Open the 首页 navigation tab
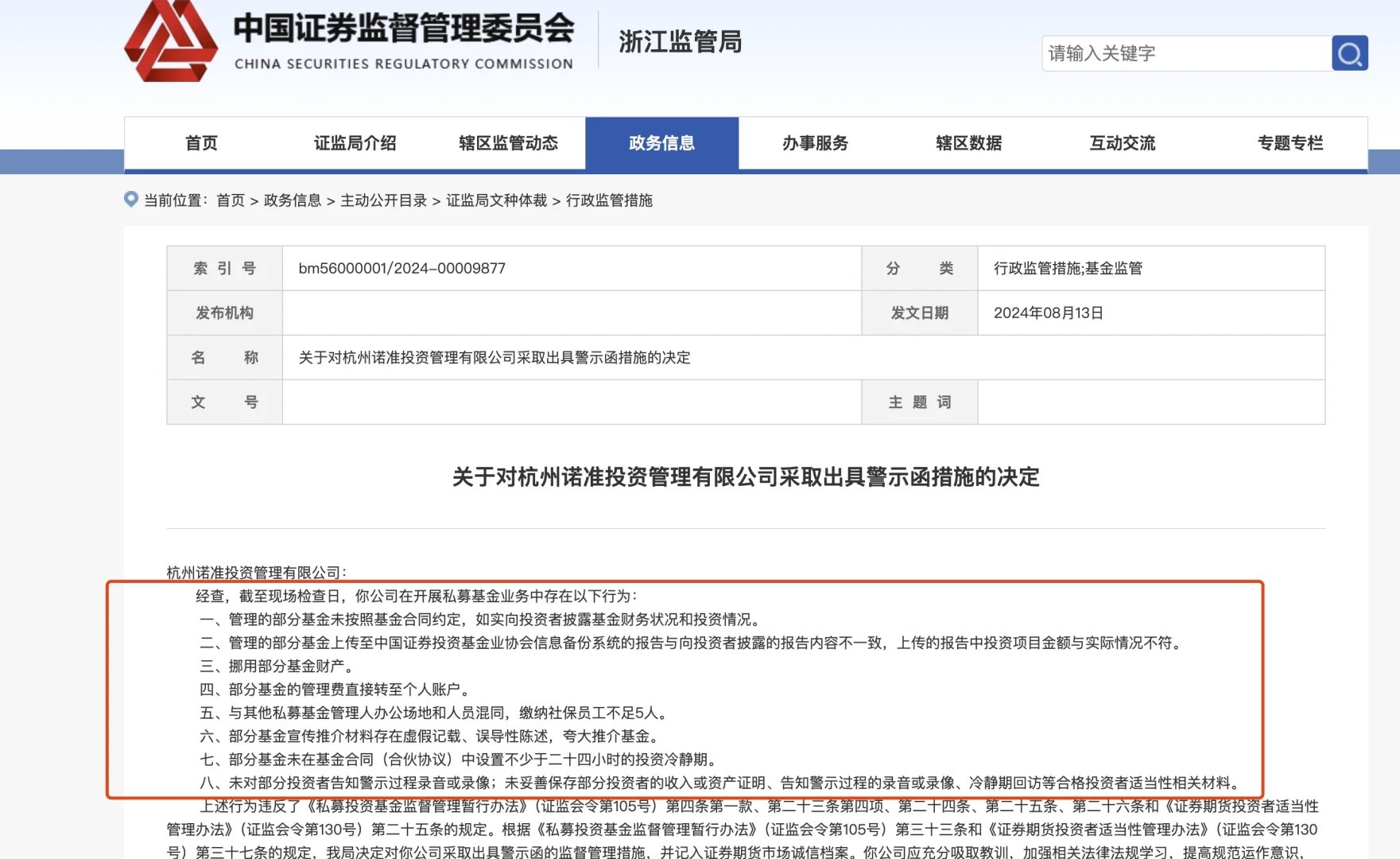Viewport: 1400px width, 859px height. tap(201, 143)
